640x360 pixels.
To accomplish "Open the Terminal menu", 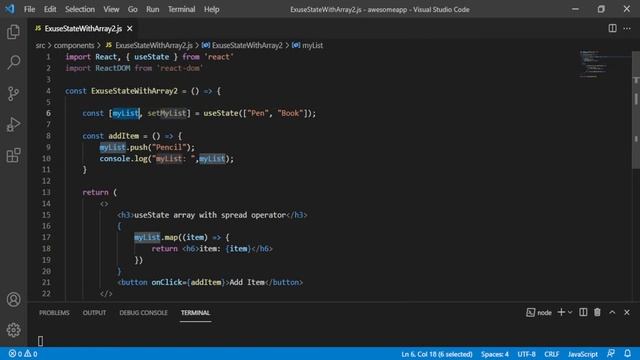I will tap(181, 9).
